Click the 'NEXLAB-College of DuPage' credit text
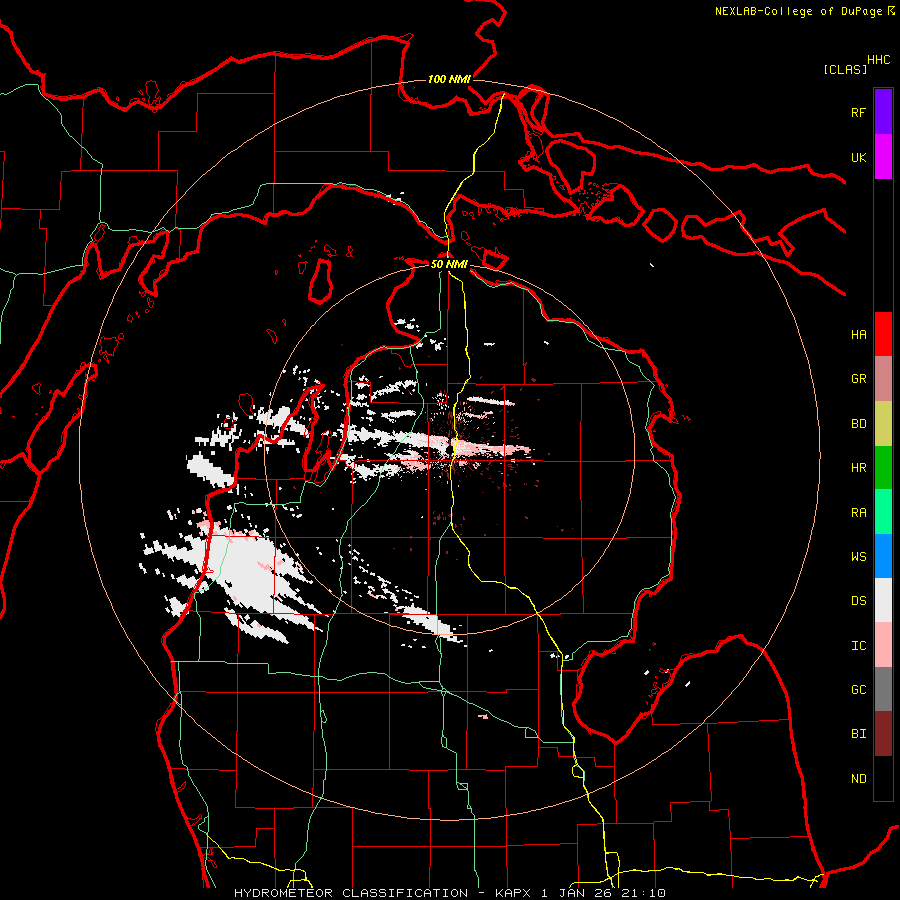Viewport: 900px width, 900px height. [798, 11]
